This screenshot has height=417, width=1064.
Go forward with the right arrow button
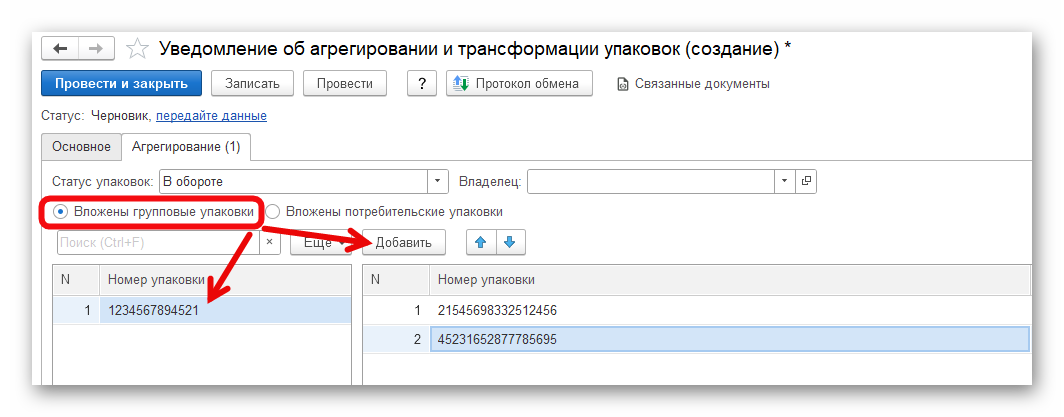click(x=96, y=49)
